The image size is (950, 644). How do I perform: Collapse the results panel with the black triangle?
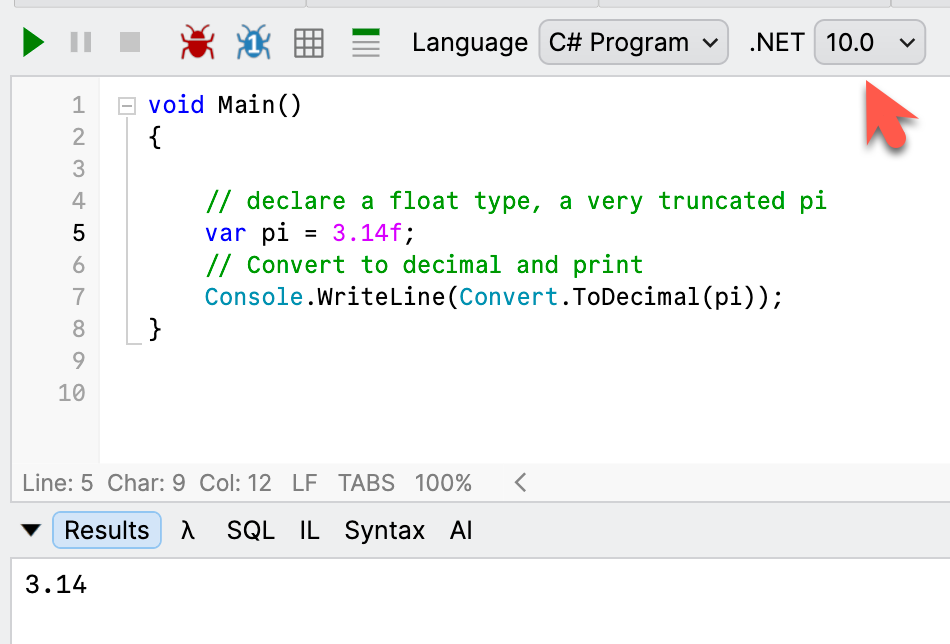click(x=31, y=530)
